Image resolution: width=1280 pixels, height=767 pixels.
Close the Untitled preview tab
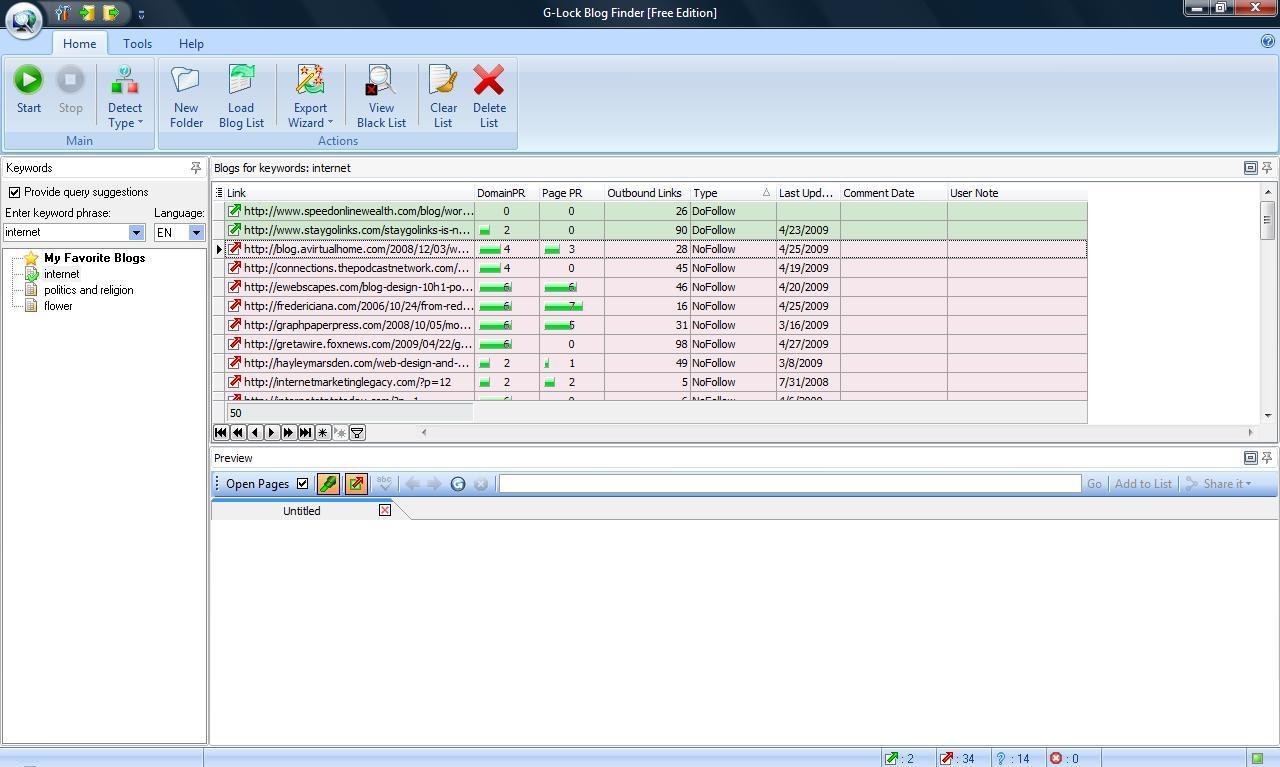click(x=385, y=511)
